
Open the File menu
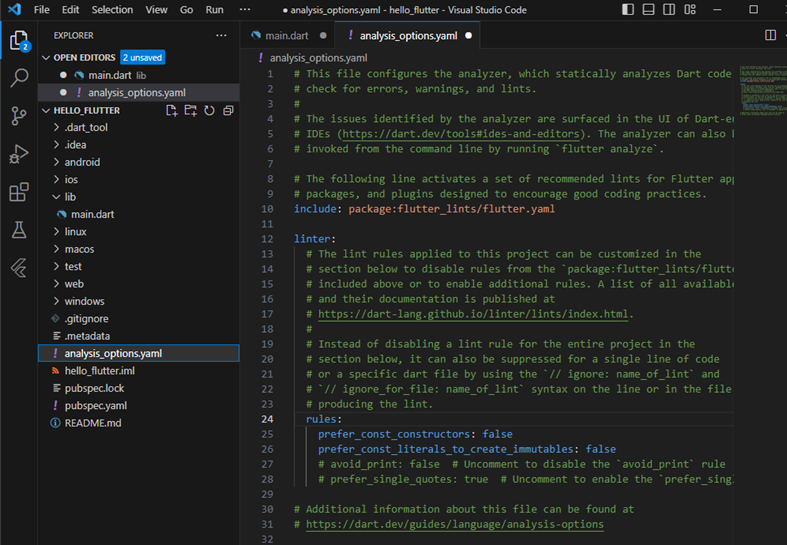point(42,10)
